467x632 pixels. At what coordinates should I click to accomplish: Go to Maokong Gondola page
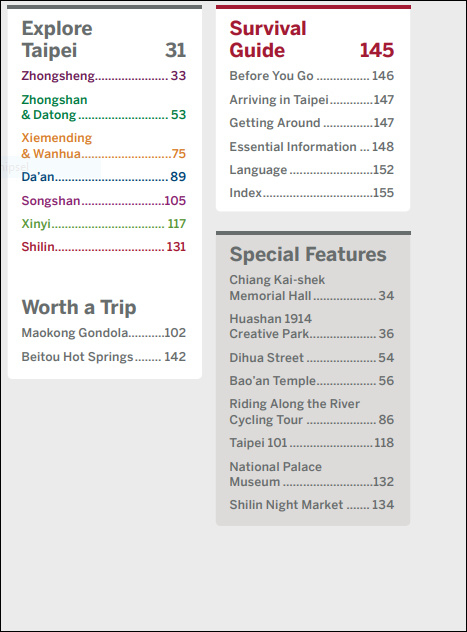tap(104, 333)
